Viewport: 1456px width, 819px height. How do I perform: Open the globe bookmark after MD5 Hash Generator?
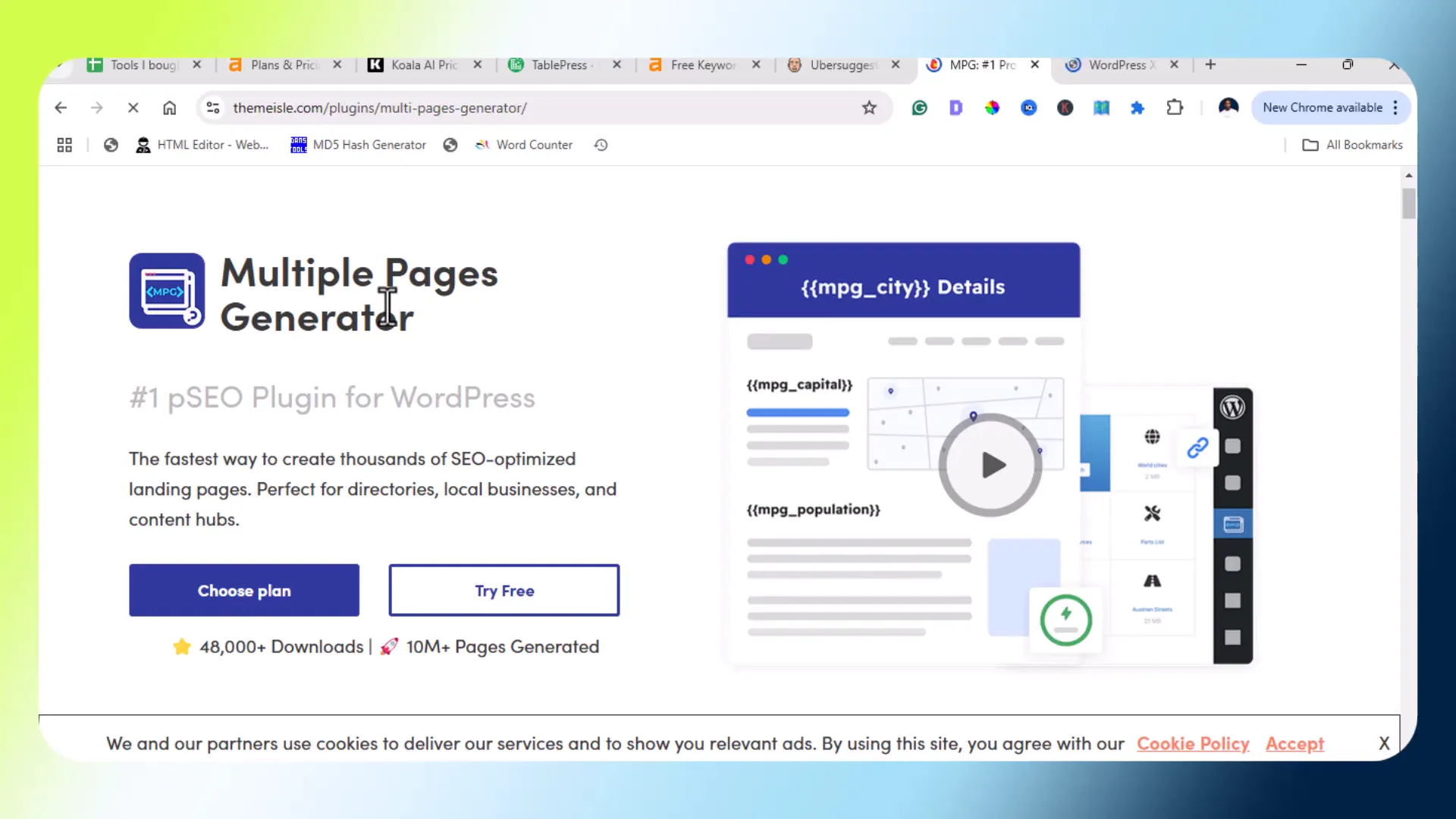450,145
